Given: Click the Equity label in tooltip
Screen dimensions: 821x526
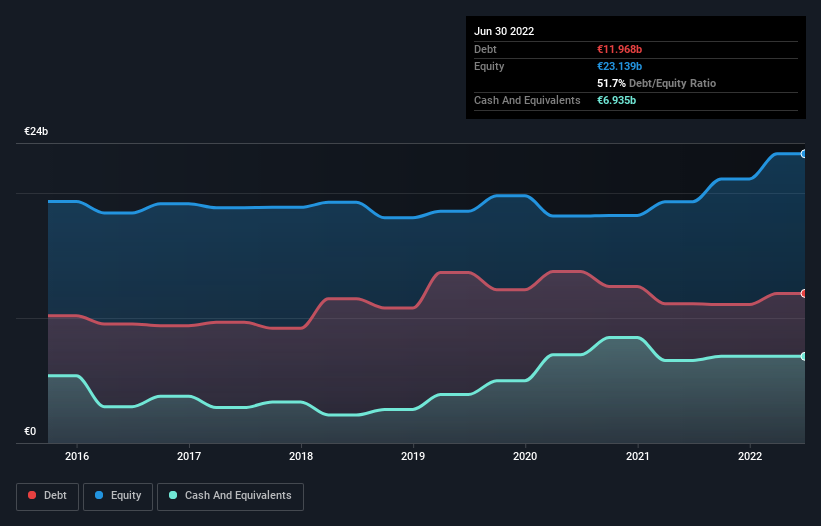Looking at the screenshot, I should (489, 66).
